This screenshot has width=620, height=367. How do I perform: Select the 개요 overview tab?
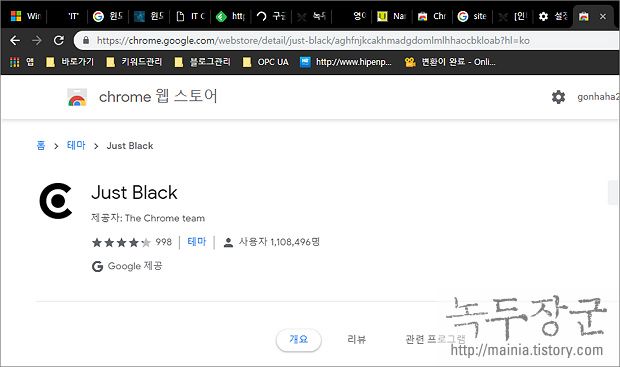(x=299, y=339)
